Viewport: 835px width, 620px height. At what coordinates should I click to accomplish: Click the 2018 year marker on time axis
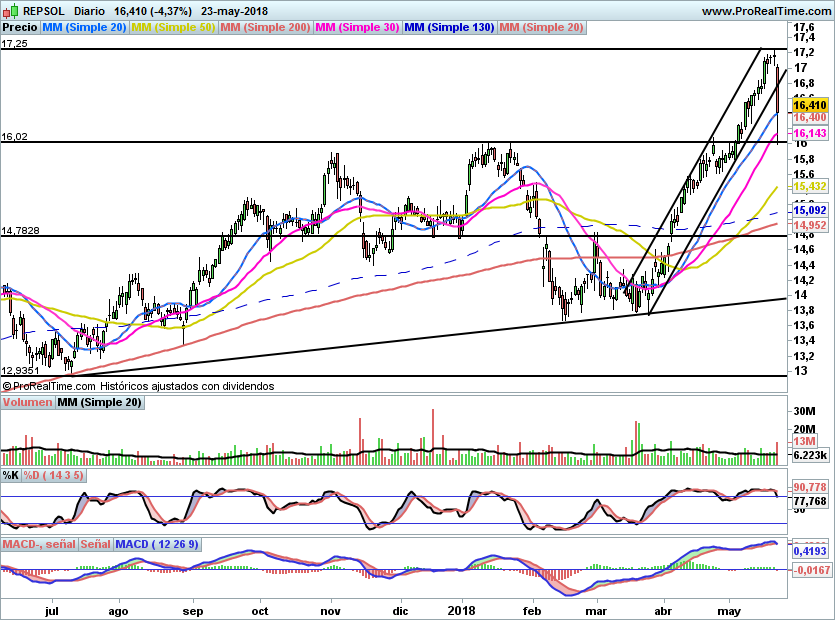coord(462,609)
